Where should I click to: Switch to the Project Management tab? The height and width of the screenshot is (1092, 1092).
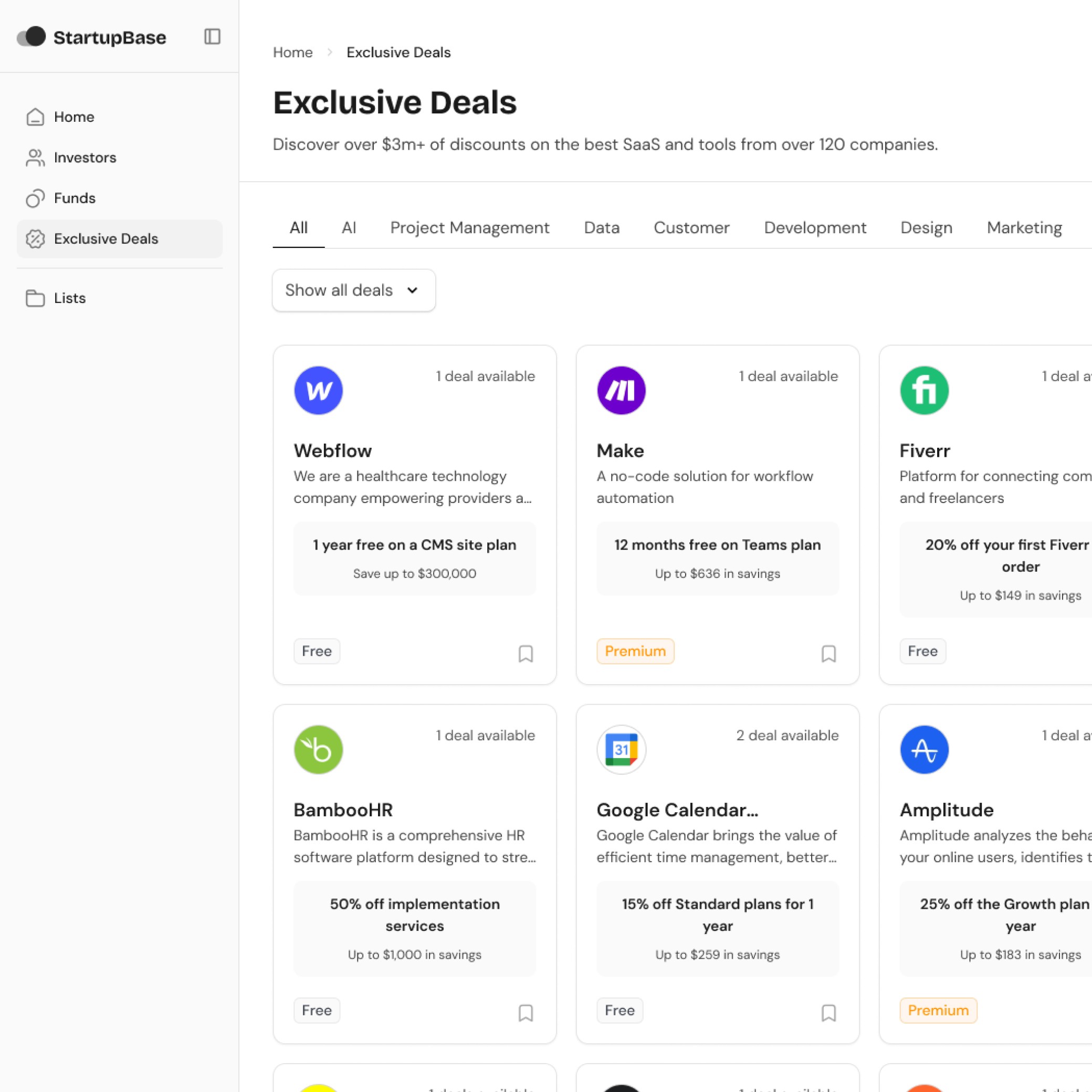click(469, 228)
